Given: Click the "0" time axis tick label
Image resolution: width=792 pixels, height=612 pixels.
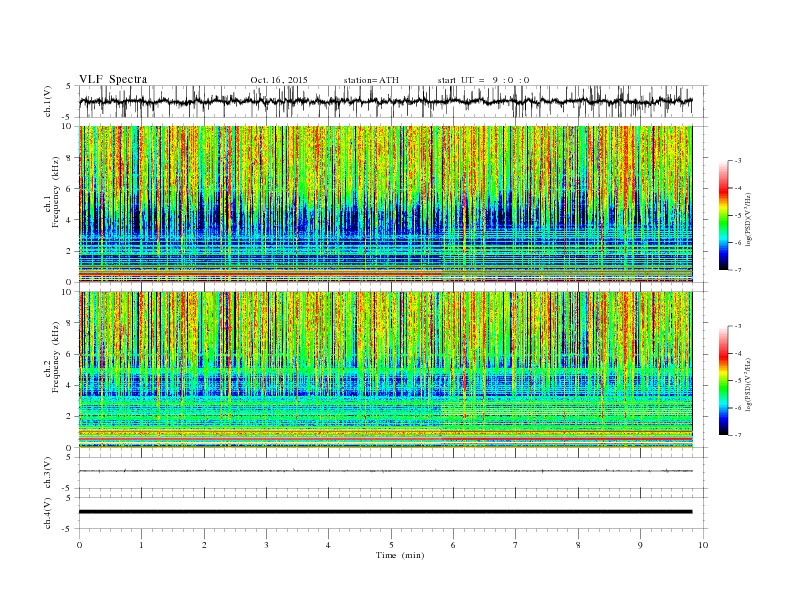Looking at the screenshot, I should click(x=79, y=545).
